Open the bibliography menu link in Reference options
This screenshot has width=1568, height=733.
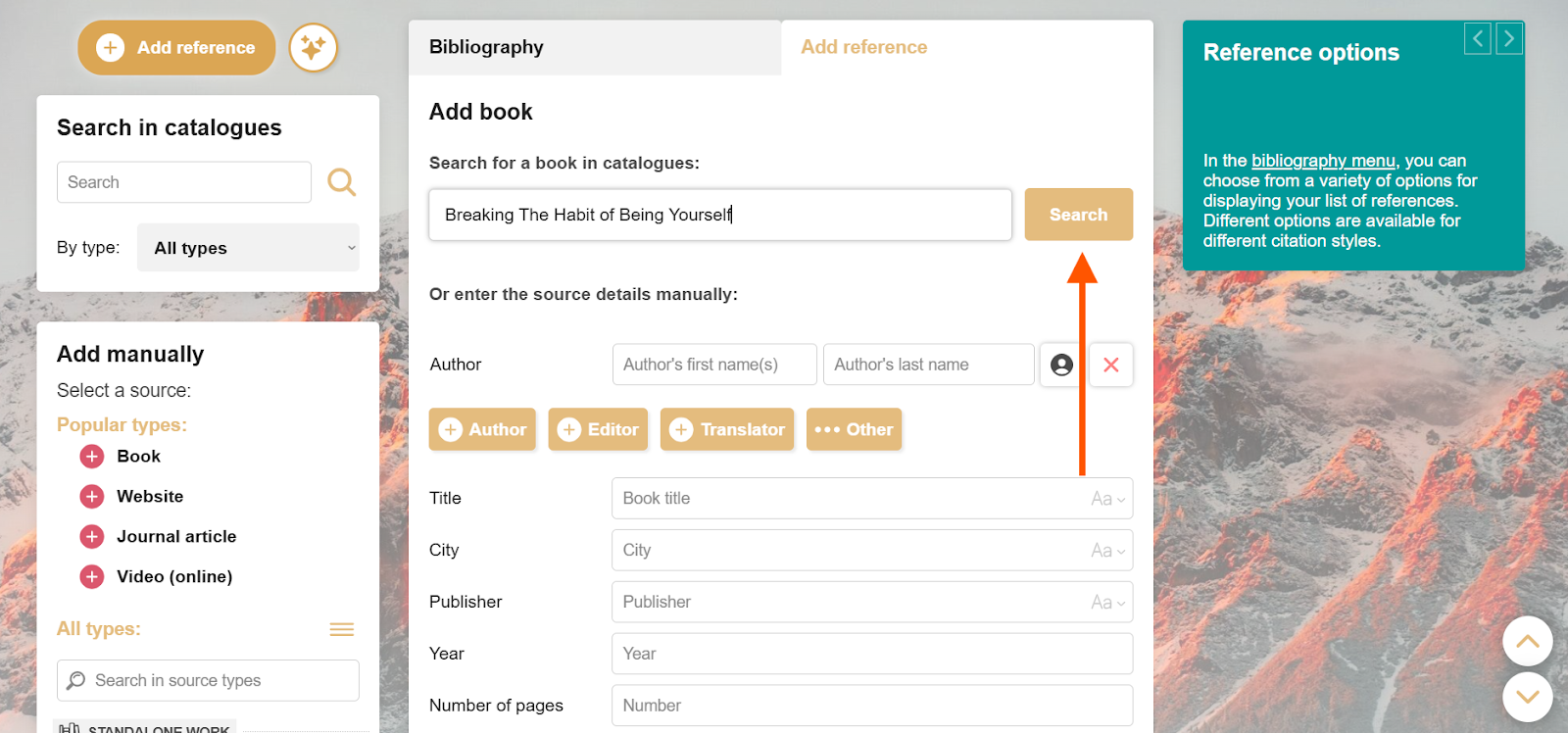pyautogui.click(x=1323, y=160)
